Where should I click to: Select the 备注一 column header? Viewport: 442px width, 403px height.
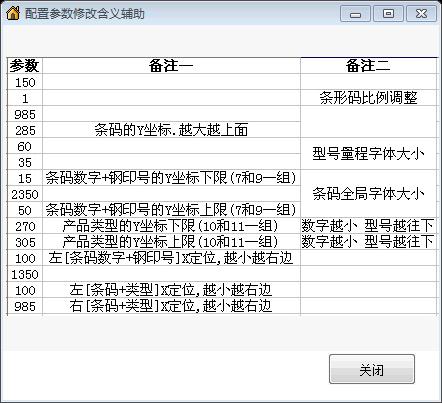point(171,65)
